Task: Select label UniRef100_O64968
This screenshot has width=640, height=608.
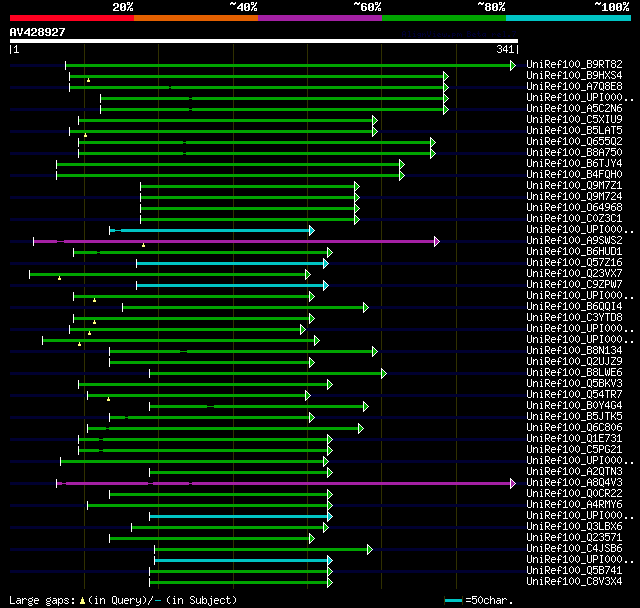Action: click(574, 208)
